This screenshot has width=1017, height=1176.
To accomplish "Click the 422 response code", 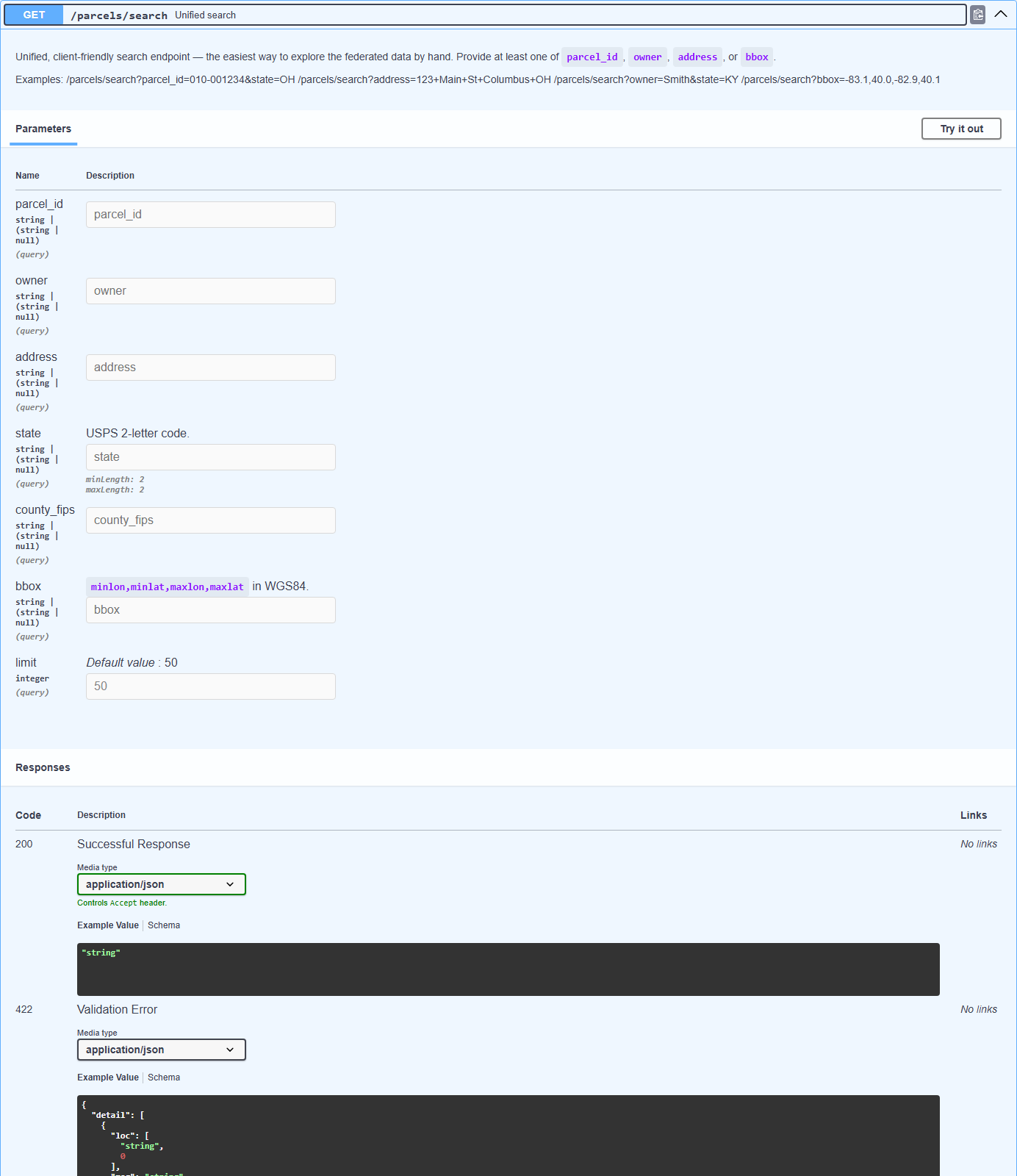I will tap(24, 1009).
